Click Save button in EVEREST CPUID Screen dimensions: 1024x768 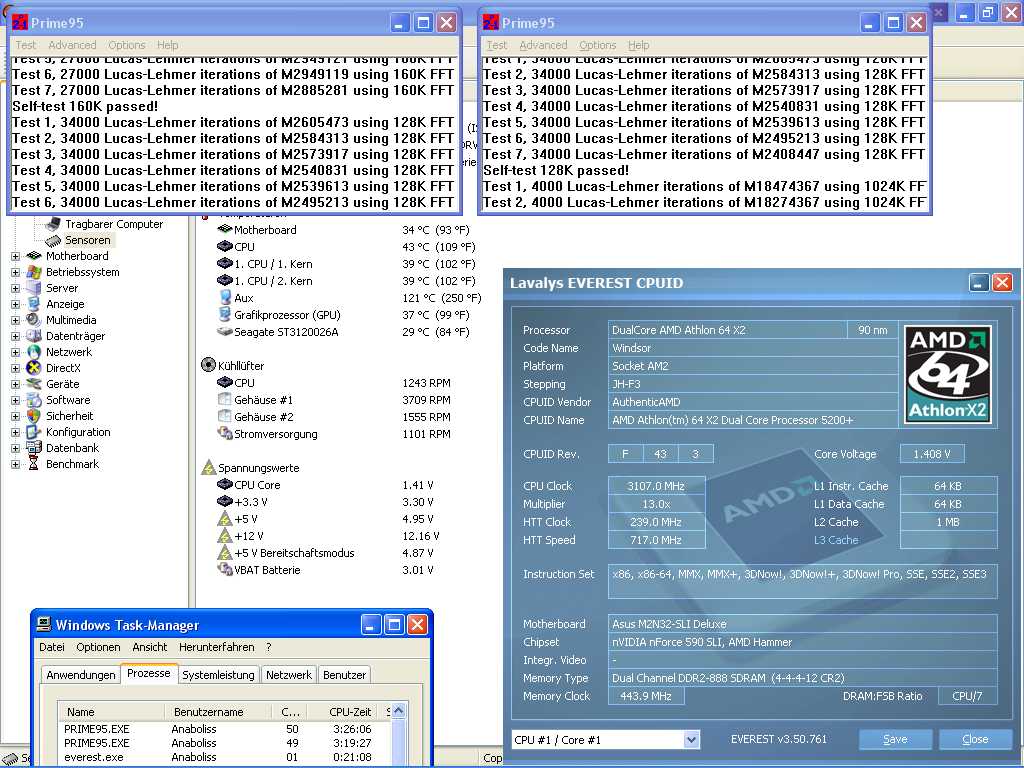click(895, 739)
